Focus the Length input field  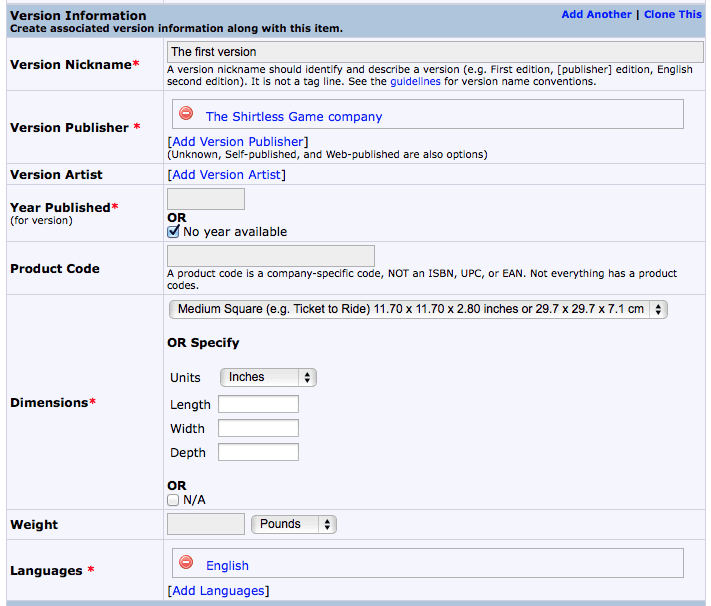258,404
